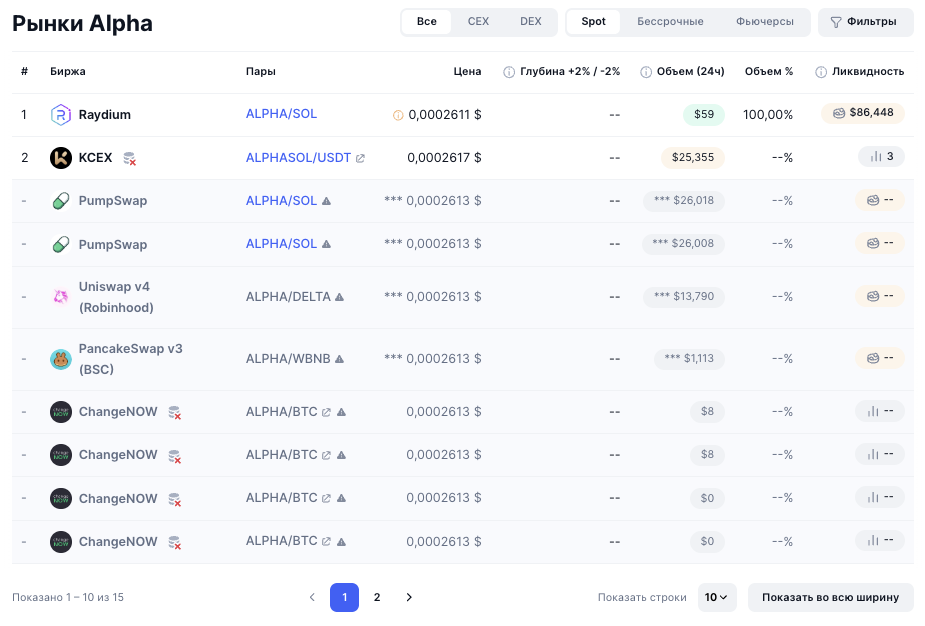Click the KCEX exchange name

tap(96, 158)
